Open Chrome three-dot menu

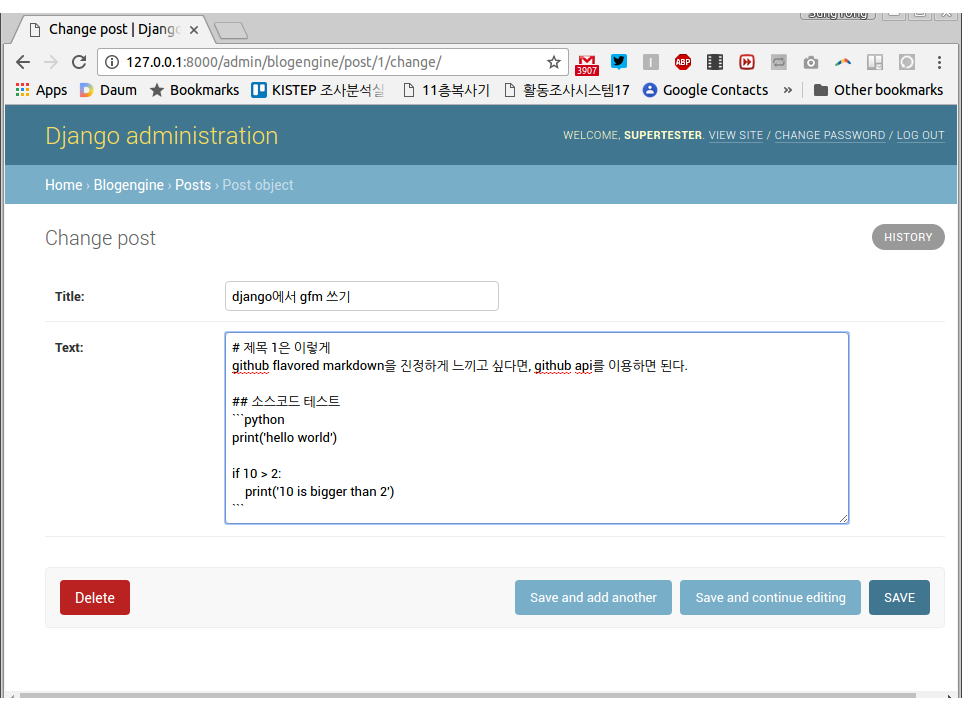[x=939, y=62]
